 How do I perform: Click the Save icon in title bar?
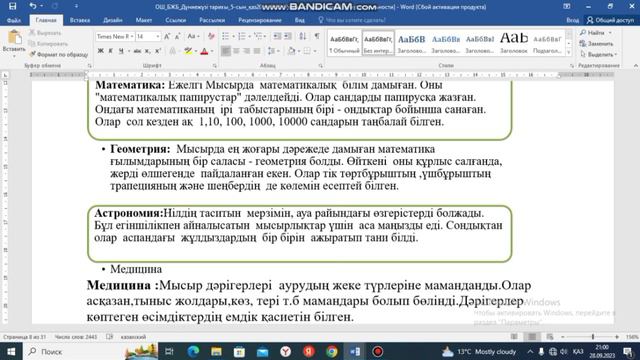coord(13,6)
